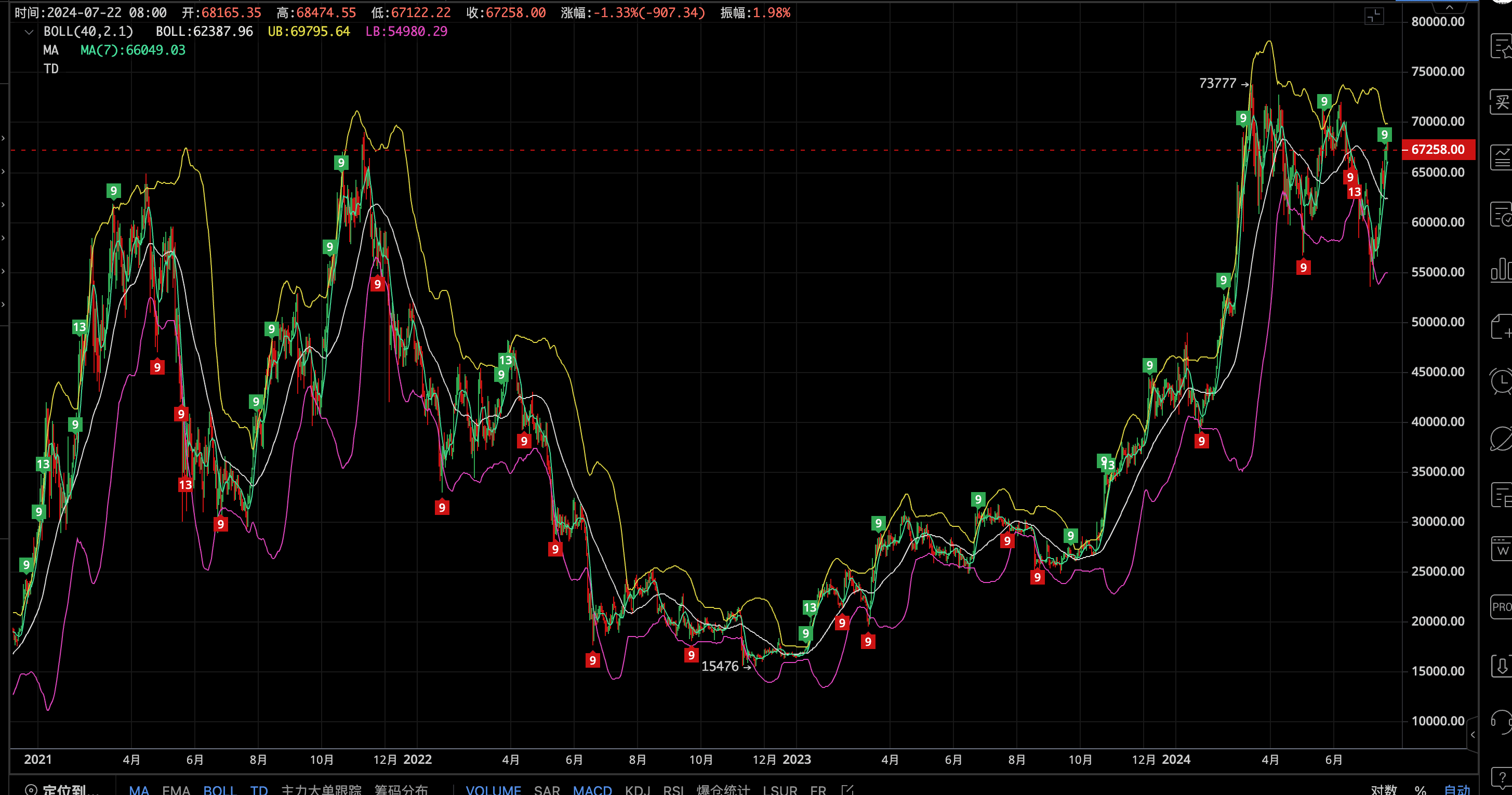The image size is (1512, 795).
Task: Open the chart news list icon in sidebar
Action: (1502, 157)
